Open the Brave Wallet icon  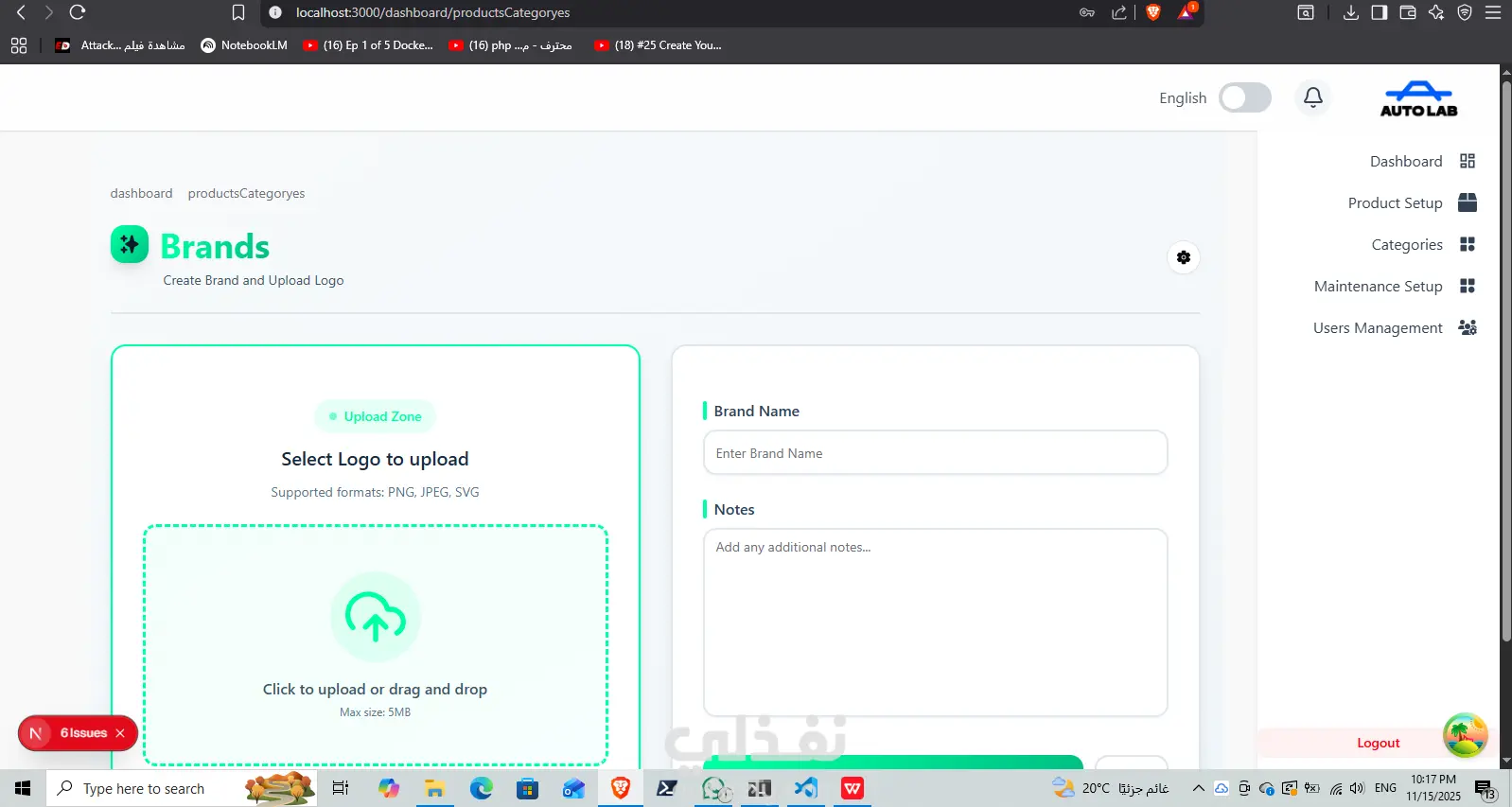click(x=1408, y=12)
